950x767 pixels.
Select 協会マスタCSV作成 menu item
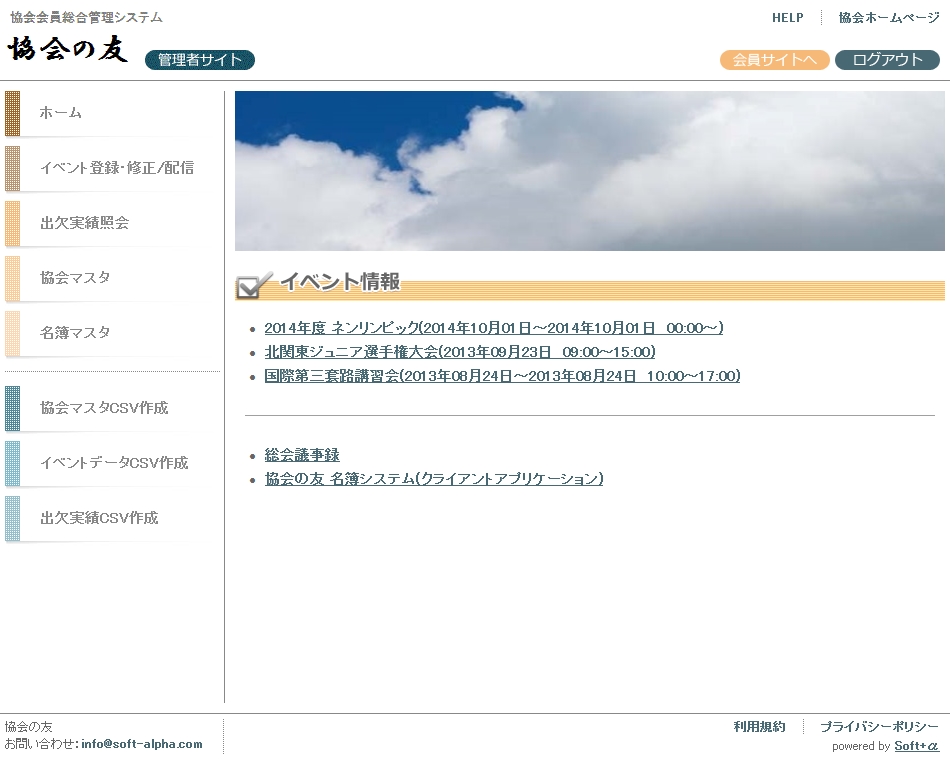[x=104, y=408]
